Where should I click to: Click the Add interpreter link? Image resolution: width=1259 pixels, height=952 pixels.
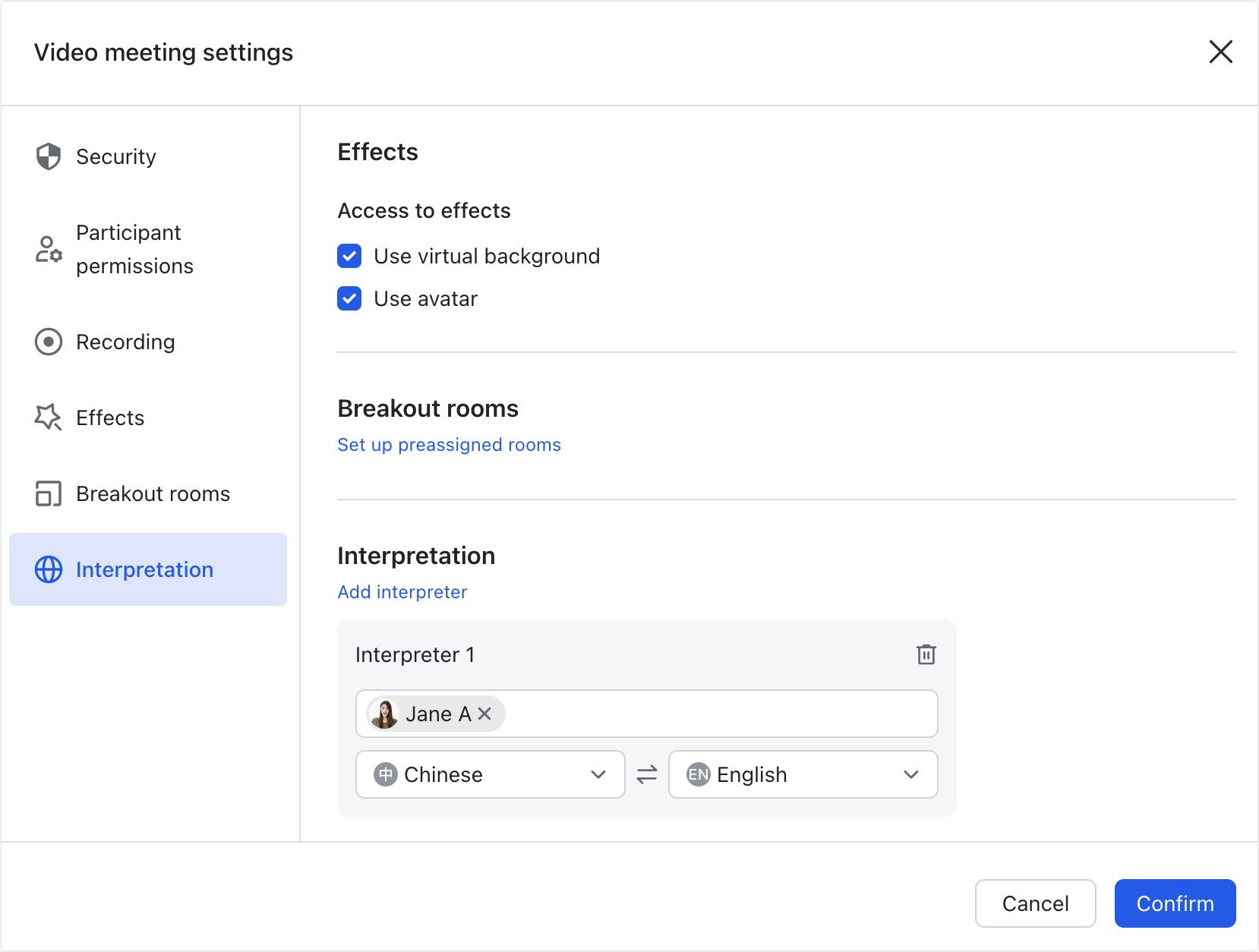[x=402, y=592]
